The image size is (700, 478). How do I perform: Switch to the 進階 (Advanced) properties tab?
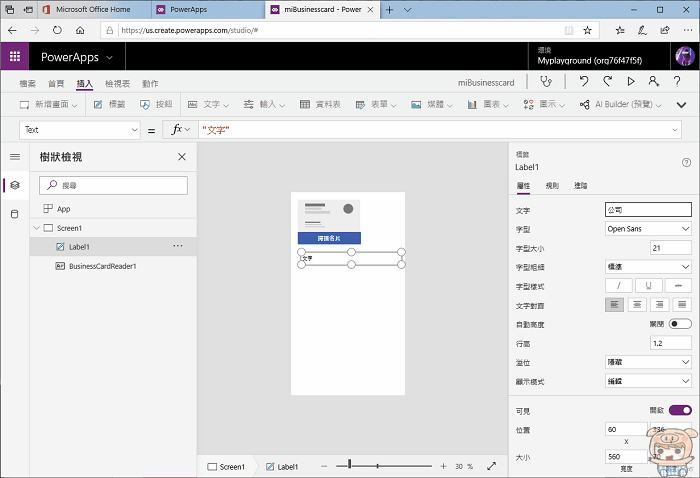pos(580,186)
